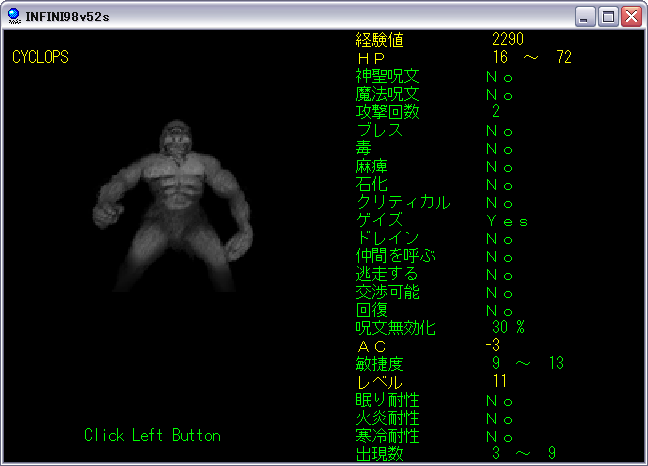Click the 経験値 label
The width and height of the screenshot is (648, 466).
click(x=379, y=40)
